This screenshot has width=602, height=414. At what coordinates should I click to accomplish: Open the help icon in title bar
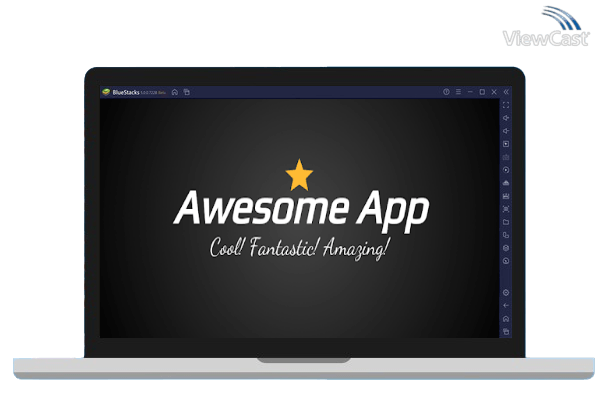pos(446,92)
